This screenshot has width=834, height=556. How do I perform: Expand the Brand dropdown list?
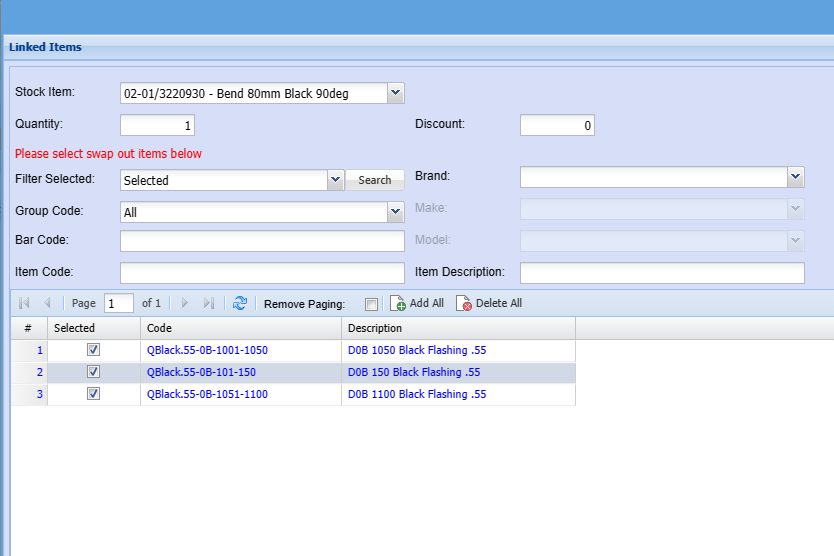pos(795,177)
